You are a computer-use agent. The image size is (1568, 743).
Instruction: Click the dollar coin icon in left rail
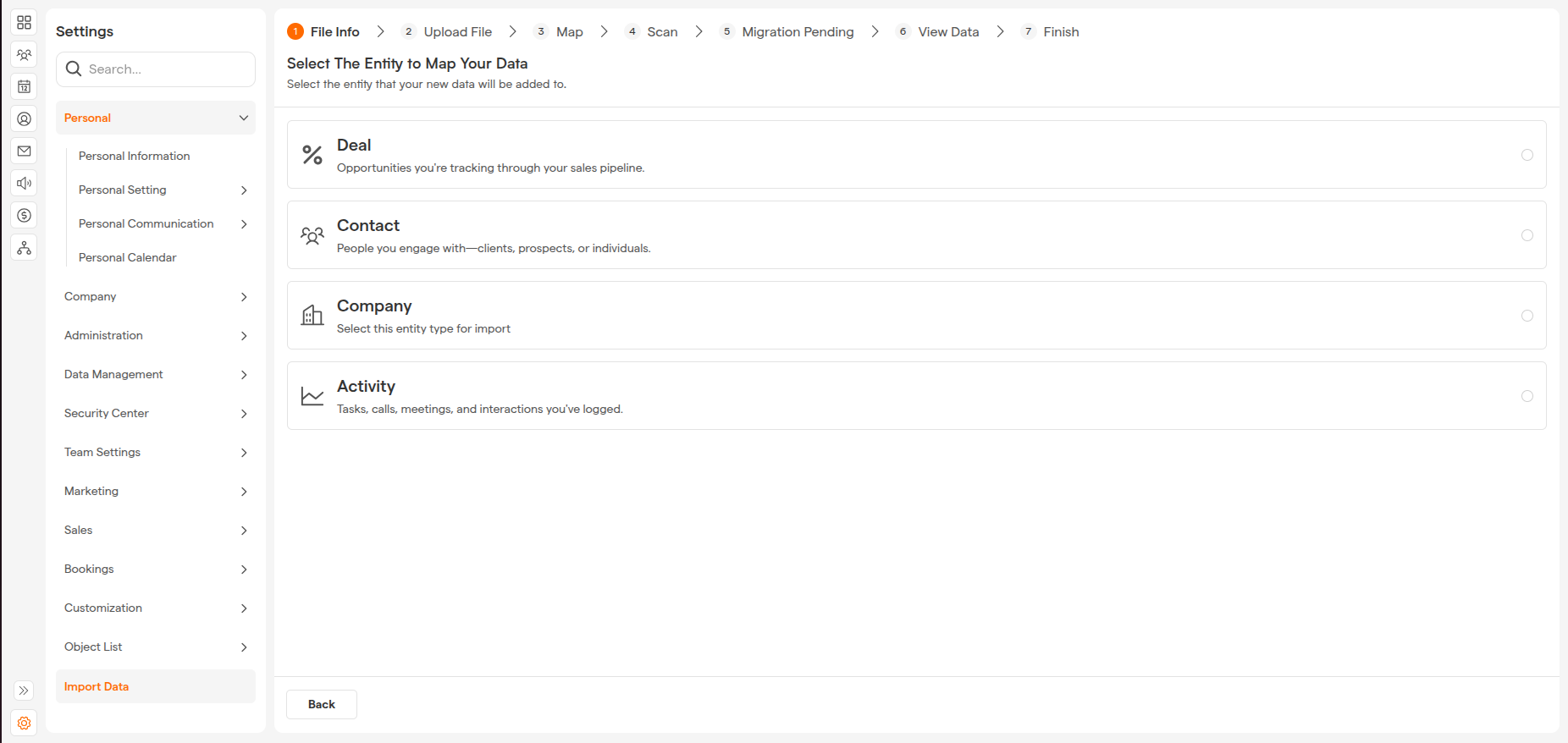click(x=24, y=216)
